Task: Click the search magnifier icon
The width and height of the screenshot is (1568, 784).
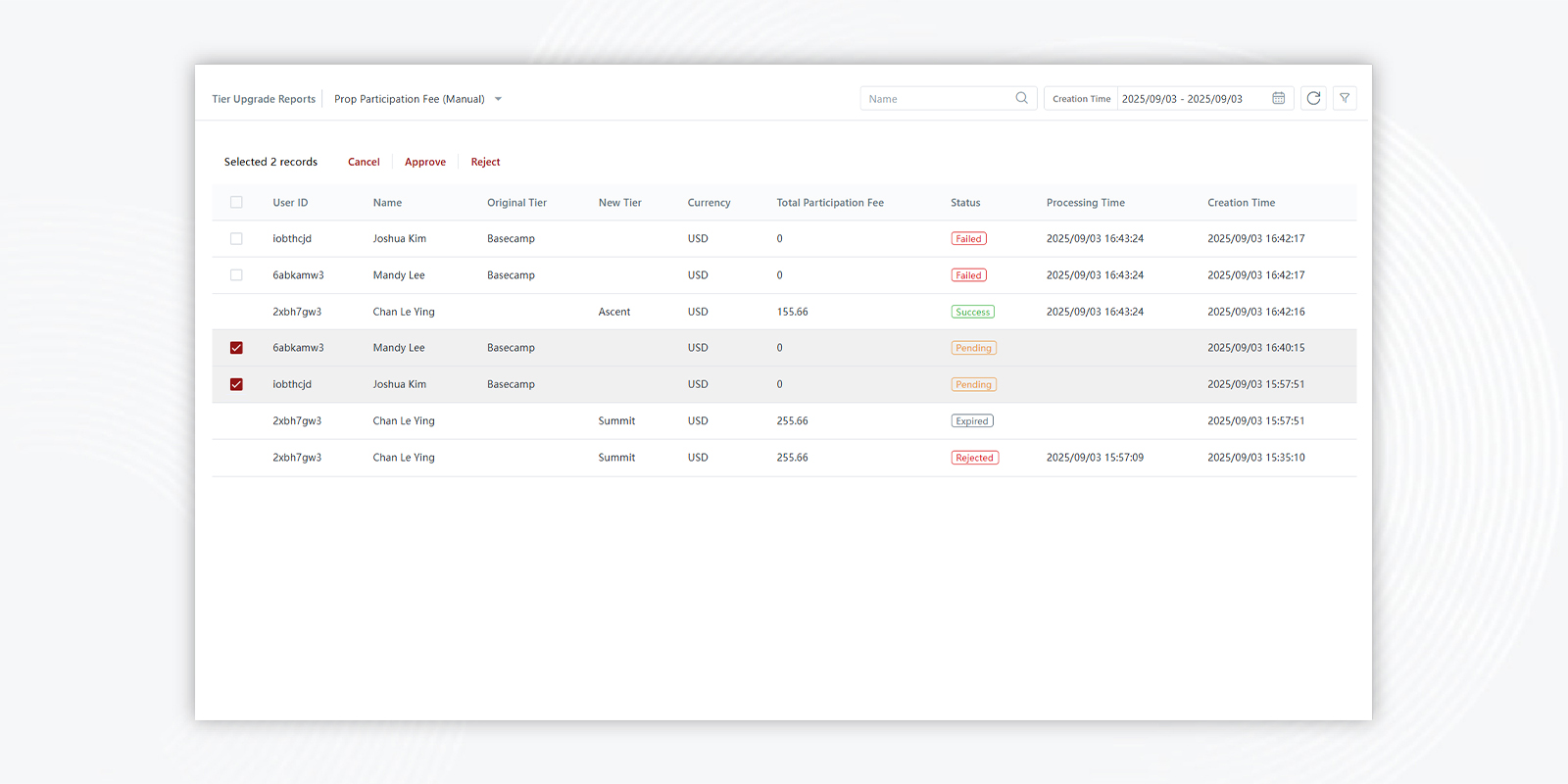Action: point(1021,98)
